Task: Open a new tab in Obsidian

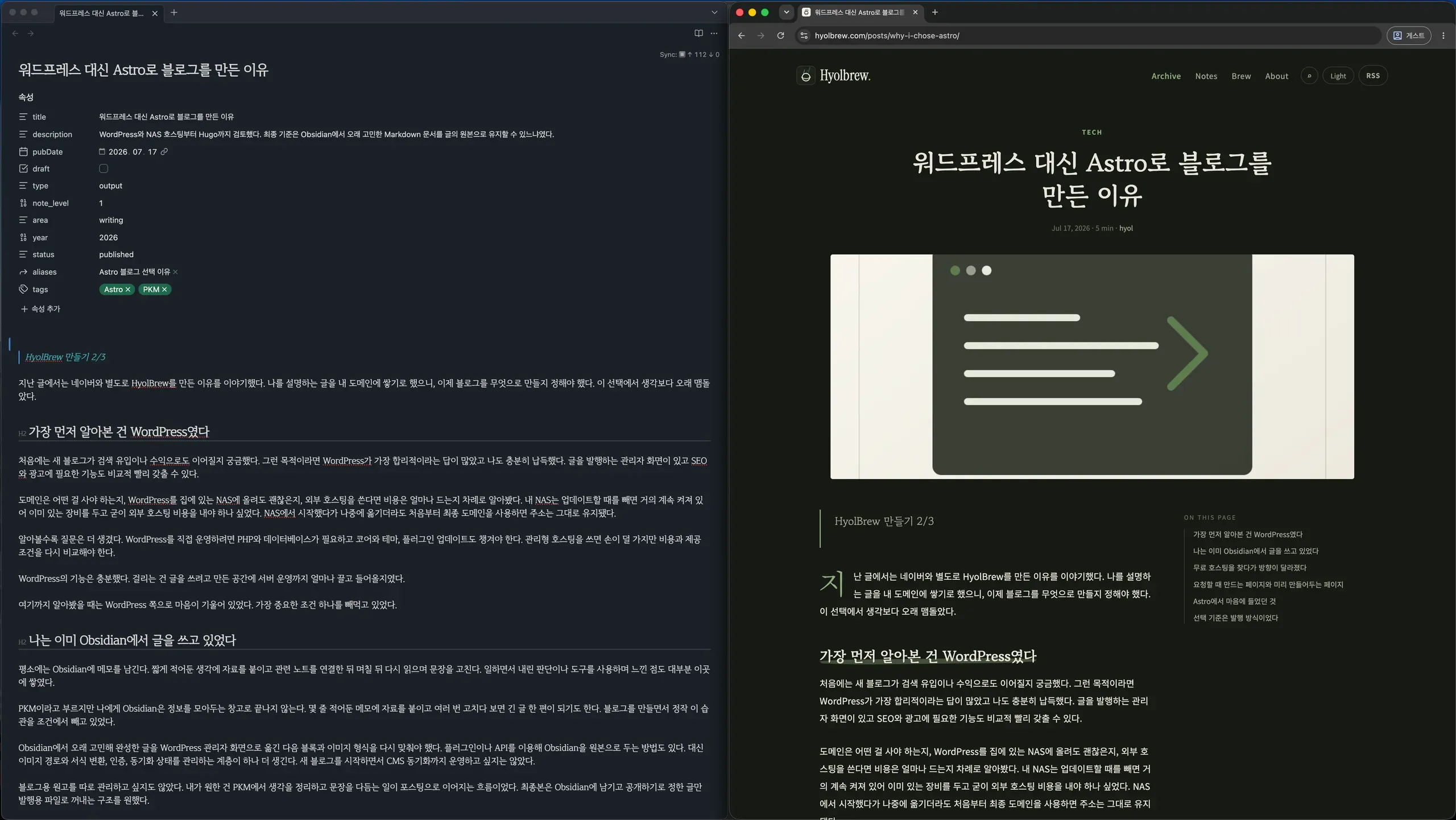Action: click(x=174, y=13)
